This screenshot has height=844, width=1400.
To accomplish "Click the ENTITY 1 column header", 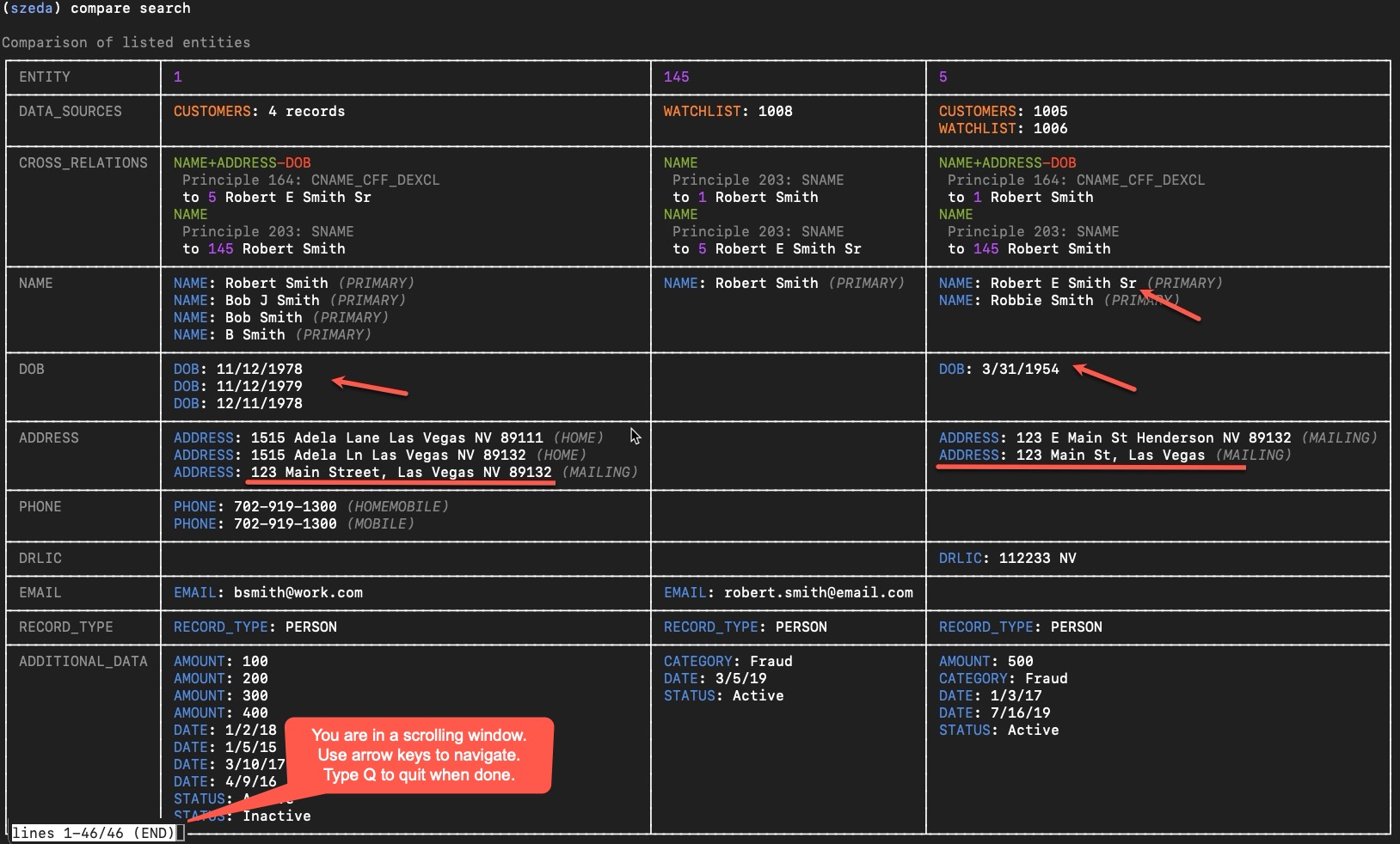I will tap(178, 76).
